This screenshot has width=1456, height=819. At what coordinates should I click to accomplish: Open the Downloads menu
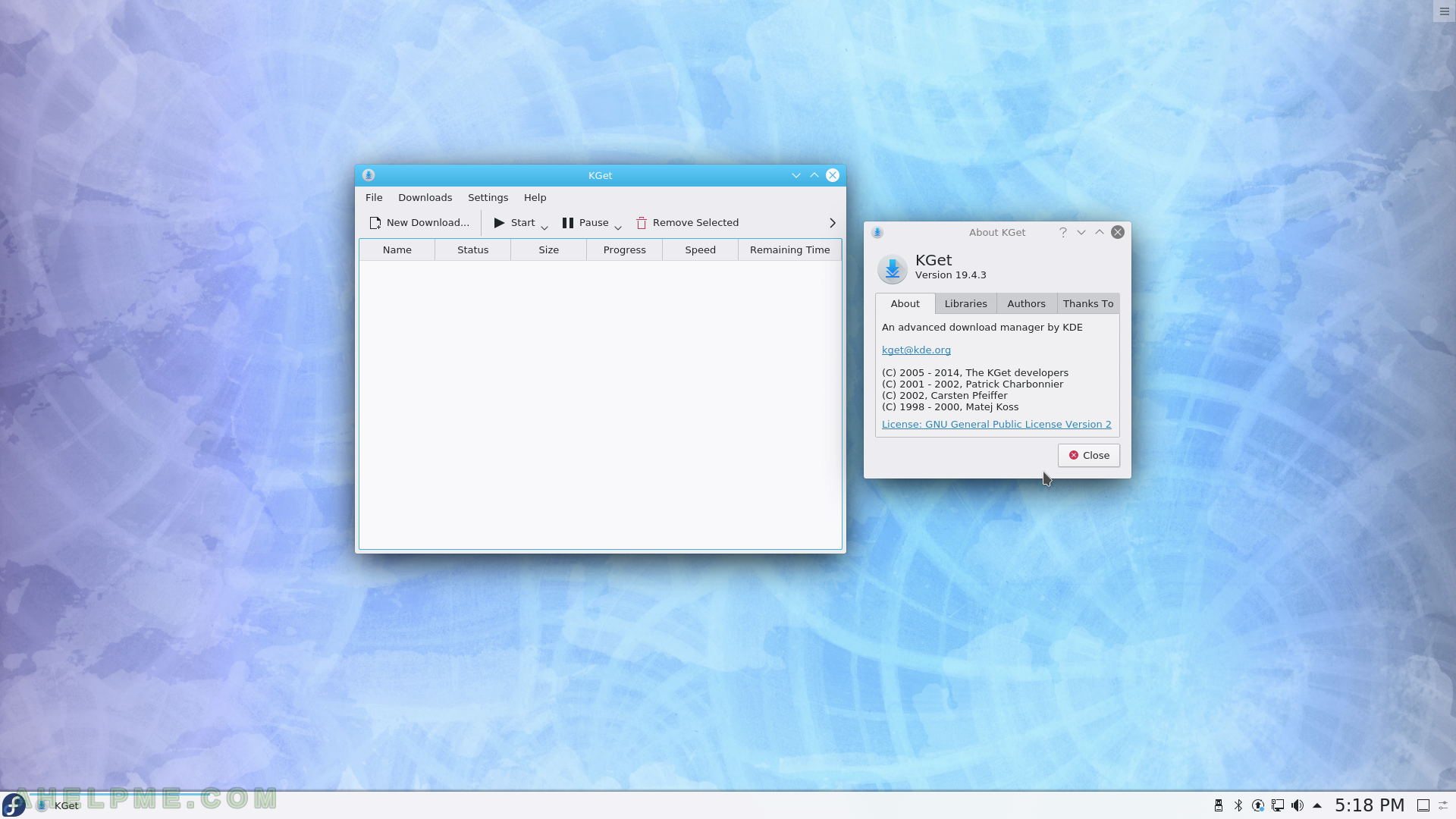click(425, 197)
